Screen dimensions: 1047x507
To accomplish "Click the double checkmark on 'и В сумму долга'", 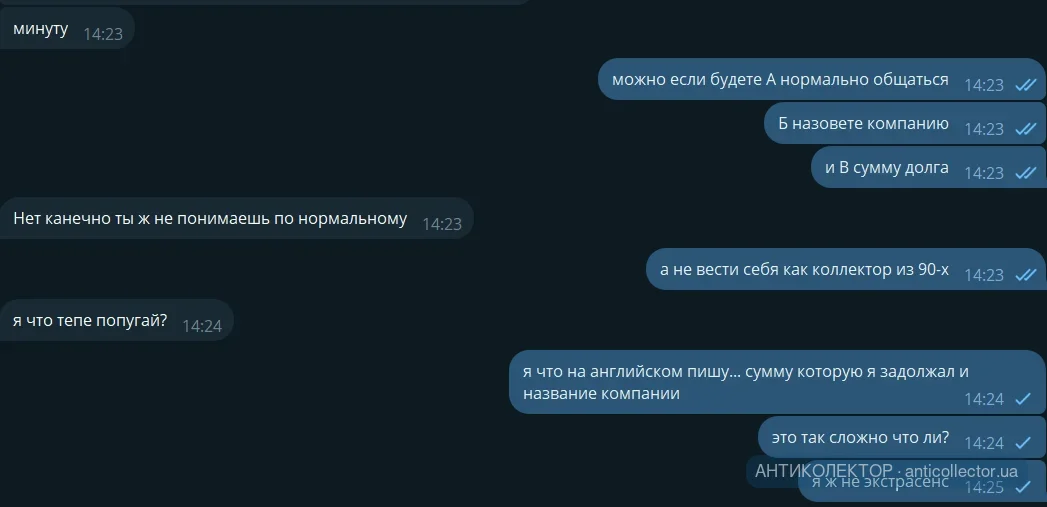I will (1025, 174).
